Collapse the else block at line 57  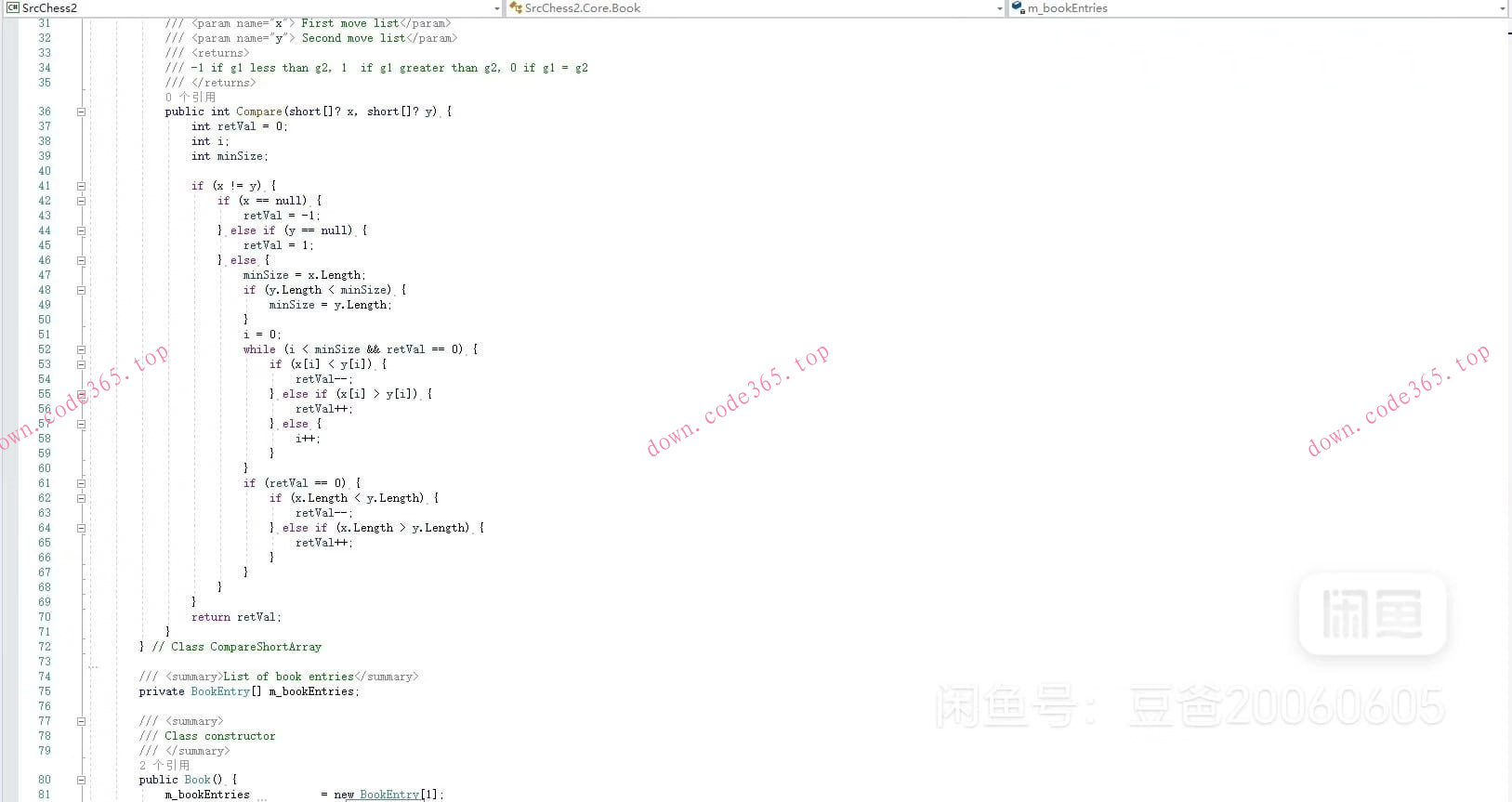click(x=81, y=424)
